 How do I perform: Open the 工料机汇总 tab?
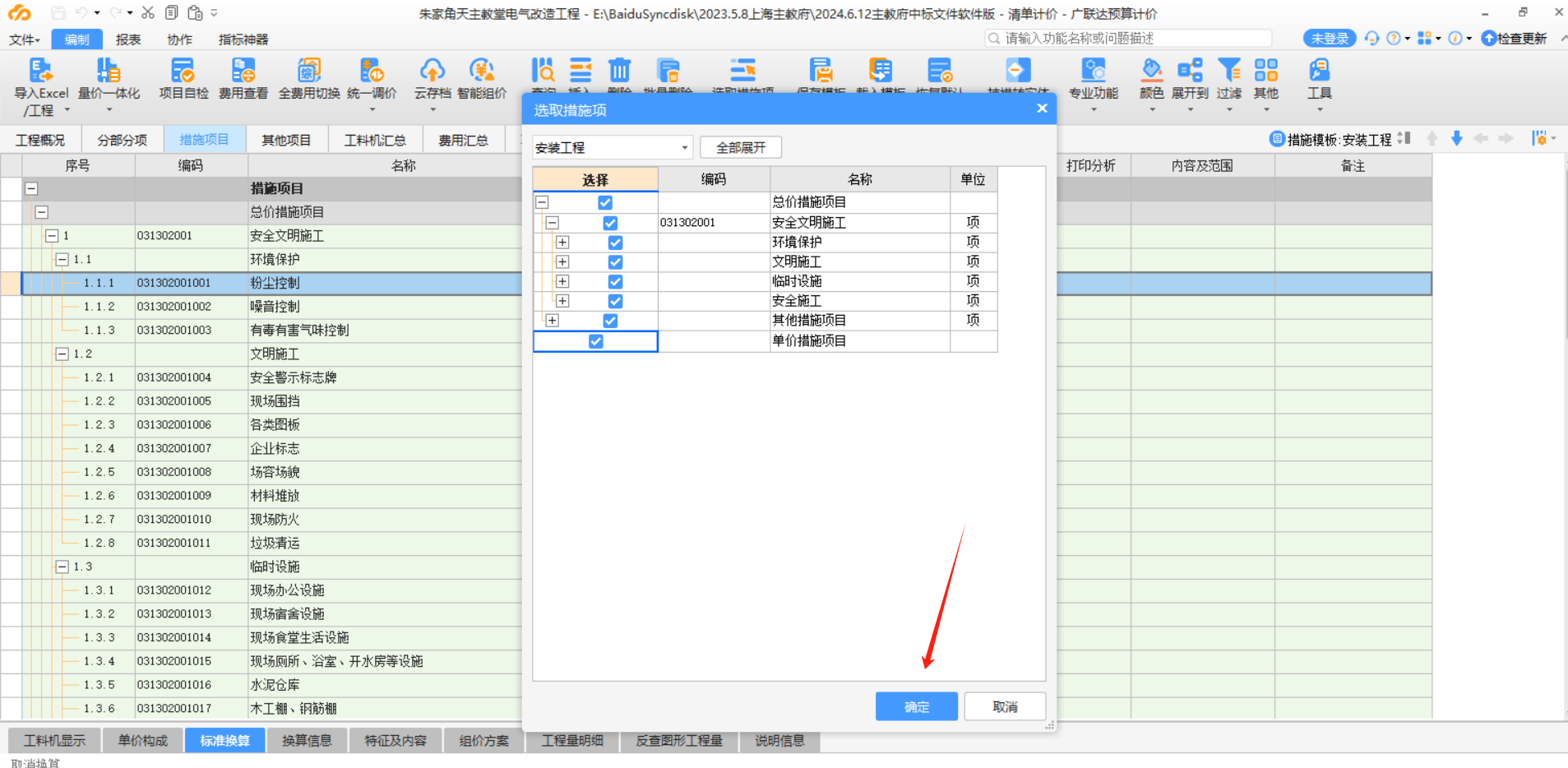click(x=375, y=140)
